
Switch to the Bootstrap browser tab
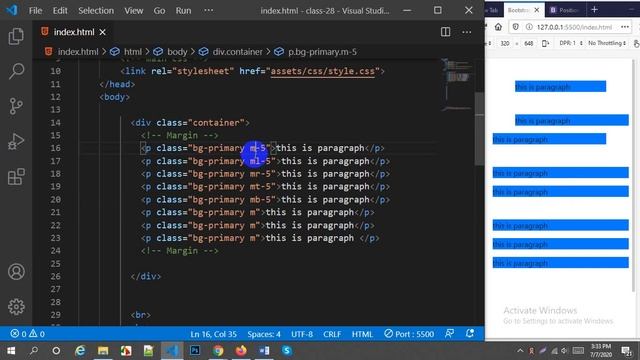pos(518,10)
